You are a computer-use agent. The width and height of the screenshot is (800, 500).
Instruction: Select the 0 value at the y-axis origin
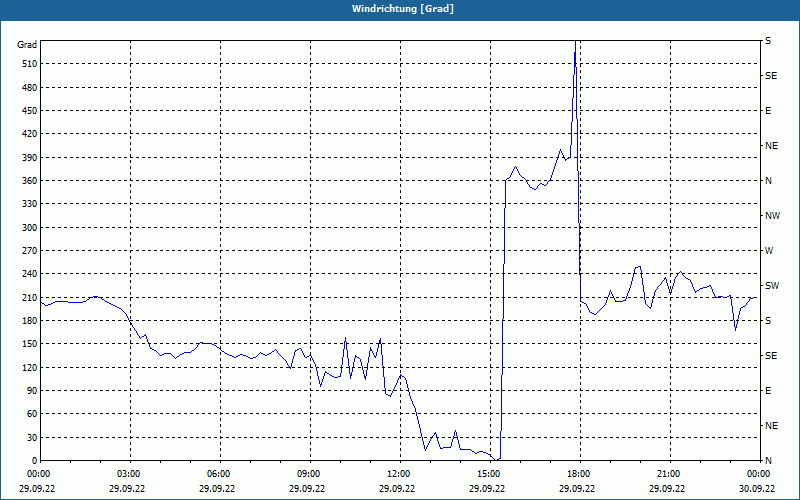coord(34,461)
